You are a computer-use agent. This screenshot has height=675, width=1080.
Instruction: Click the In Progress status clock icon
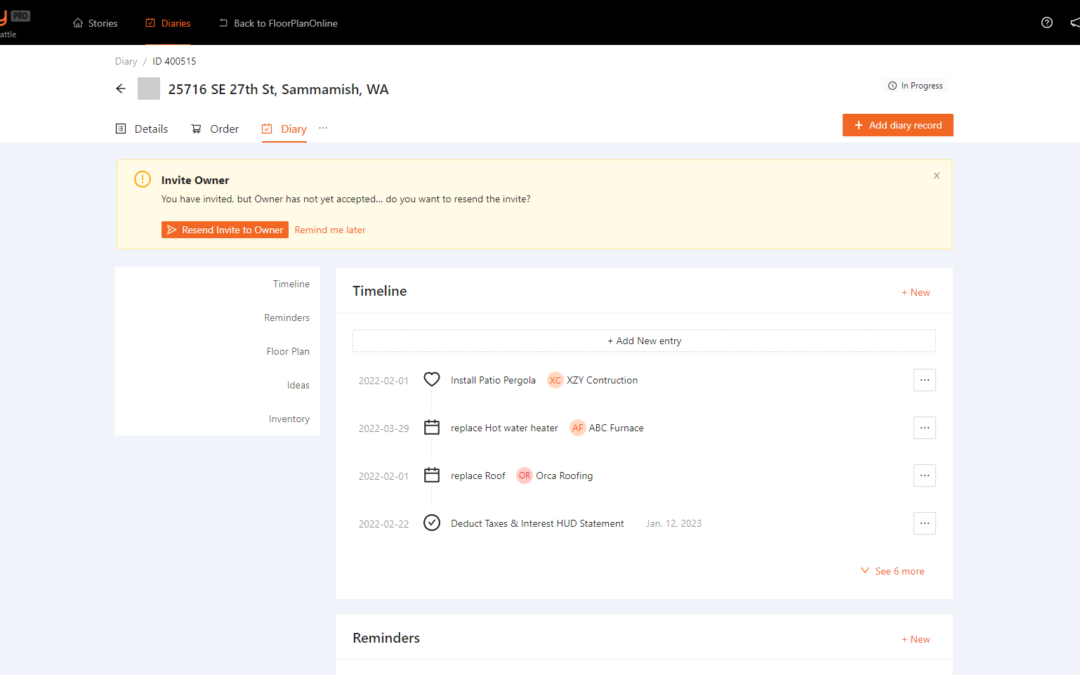point(891,85)
